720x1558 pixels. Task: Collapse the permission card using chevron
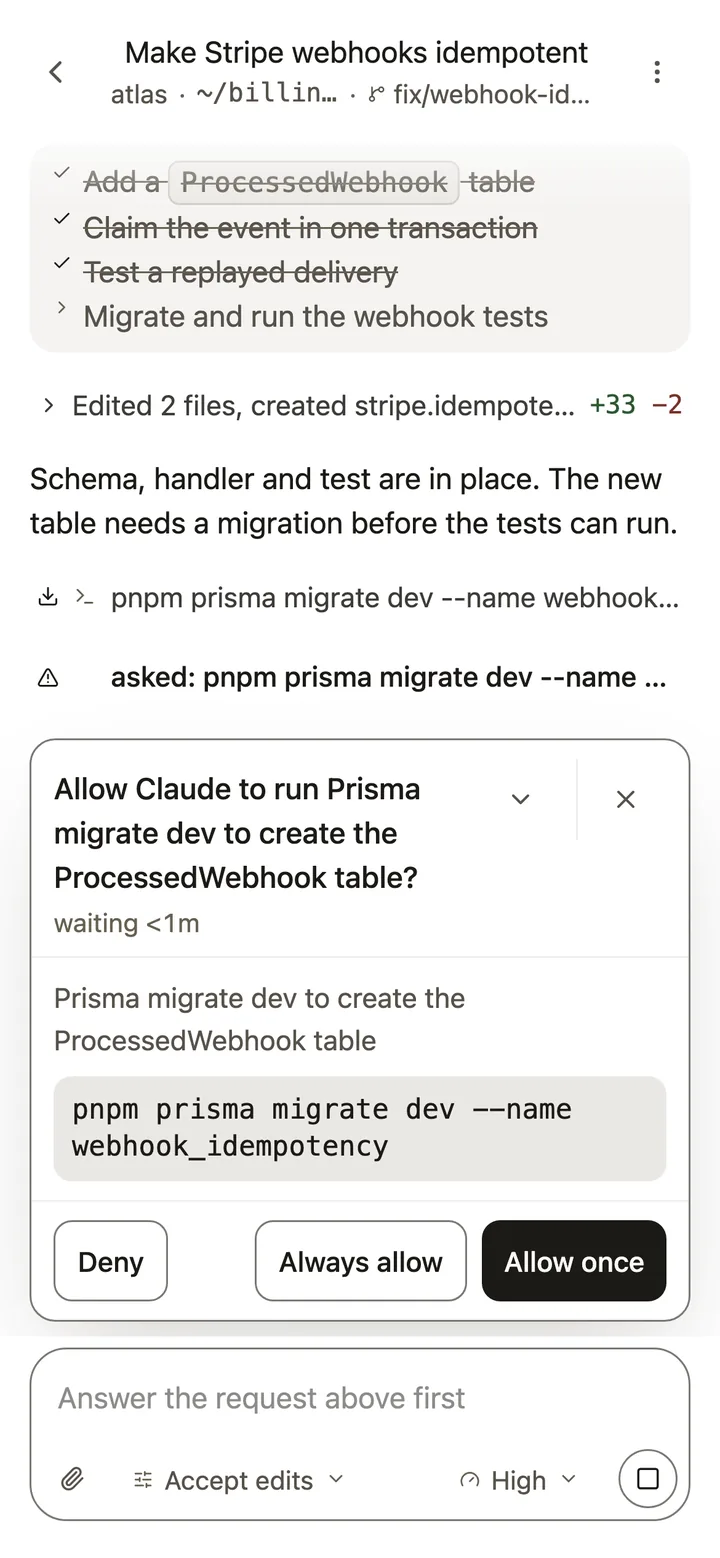coord(520,799)
